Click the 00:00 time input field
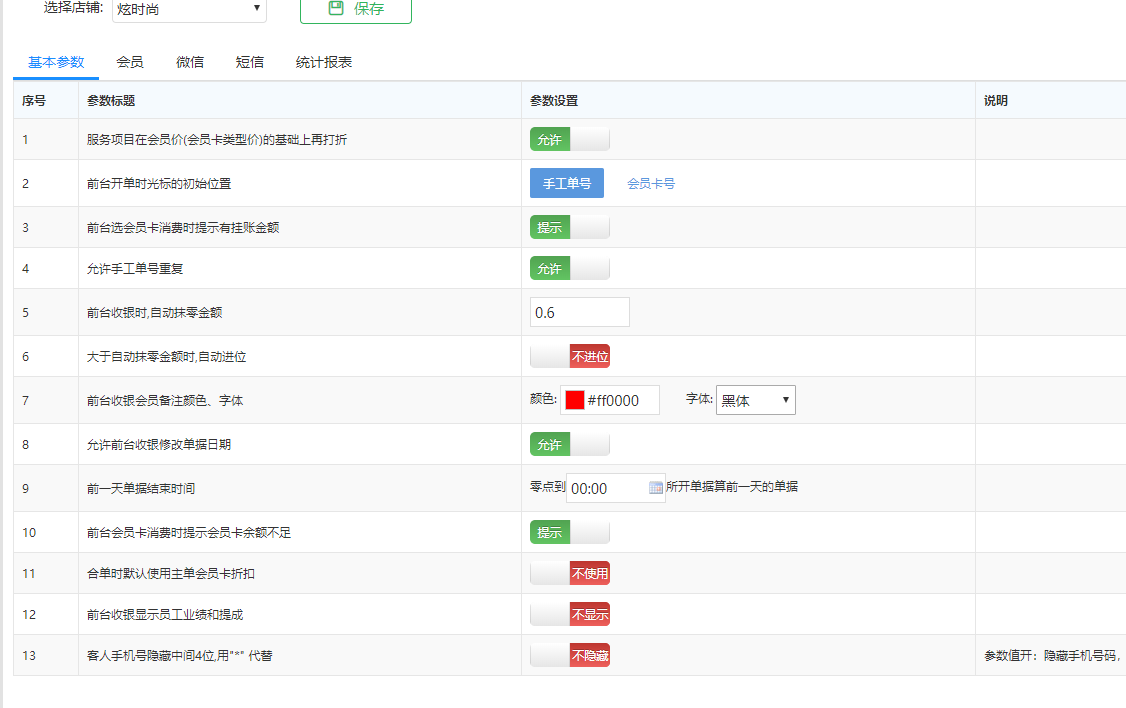This screenshot has height=708, width=1126. (615, 488)
